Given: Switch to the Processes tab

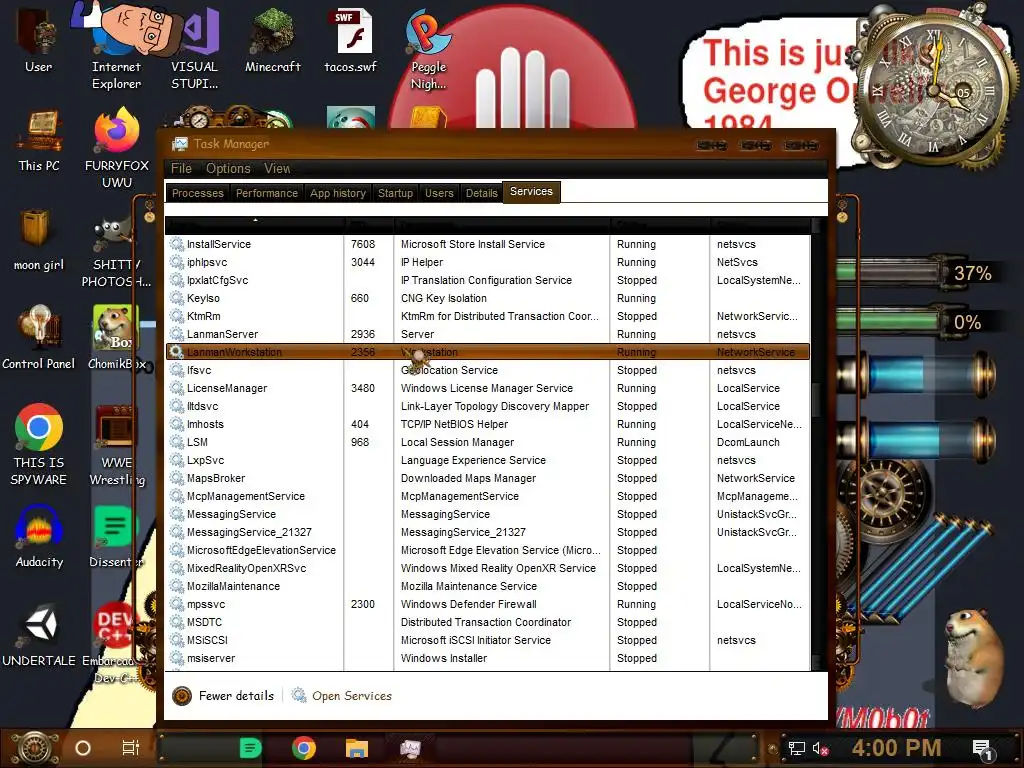Looking at the screenshot, I should coord(197,193).
